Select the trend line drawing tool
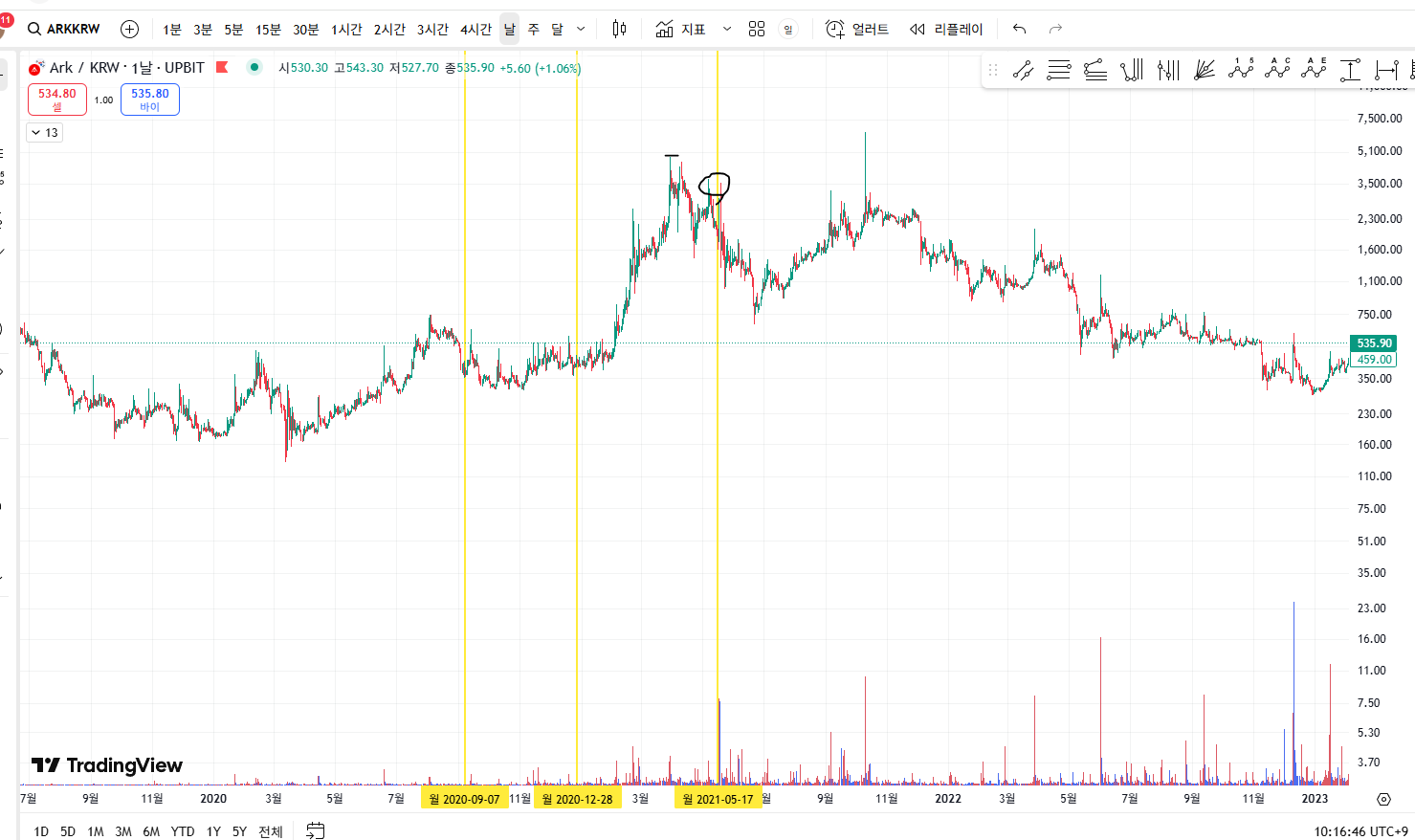 [x=1023, y=70]
